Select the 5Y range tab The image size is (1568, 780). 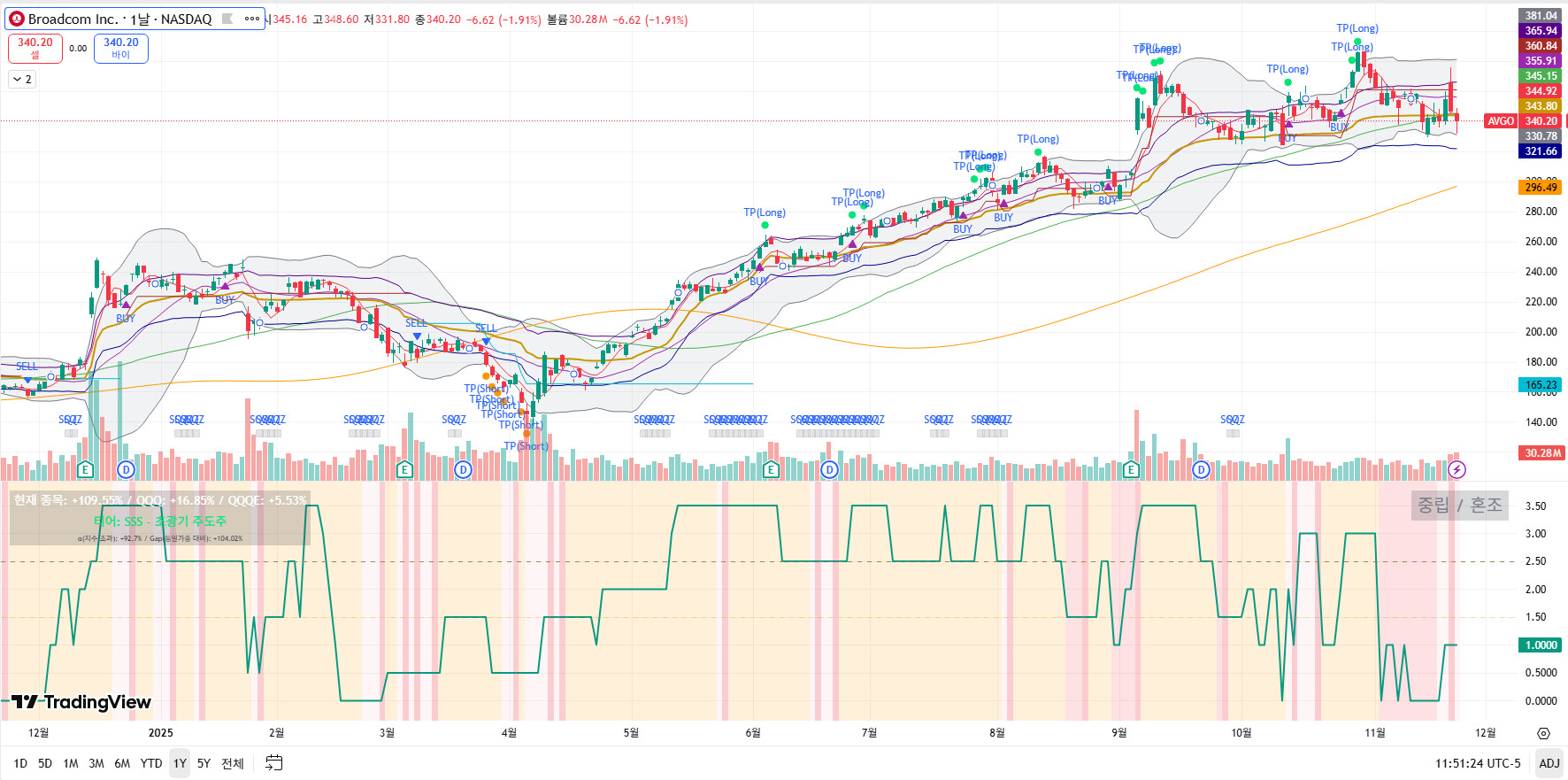[204, 763]
